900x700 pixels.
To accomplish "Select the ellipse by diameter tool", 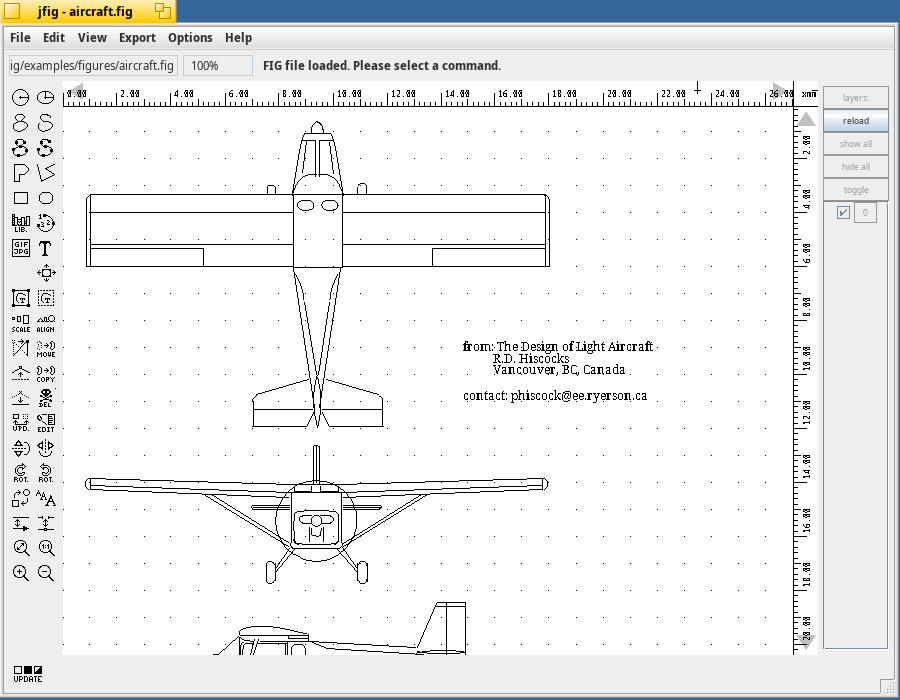I will 46,98.
